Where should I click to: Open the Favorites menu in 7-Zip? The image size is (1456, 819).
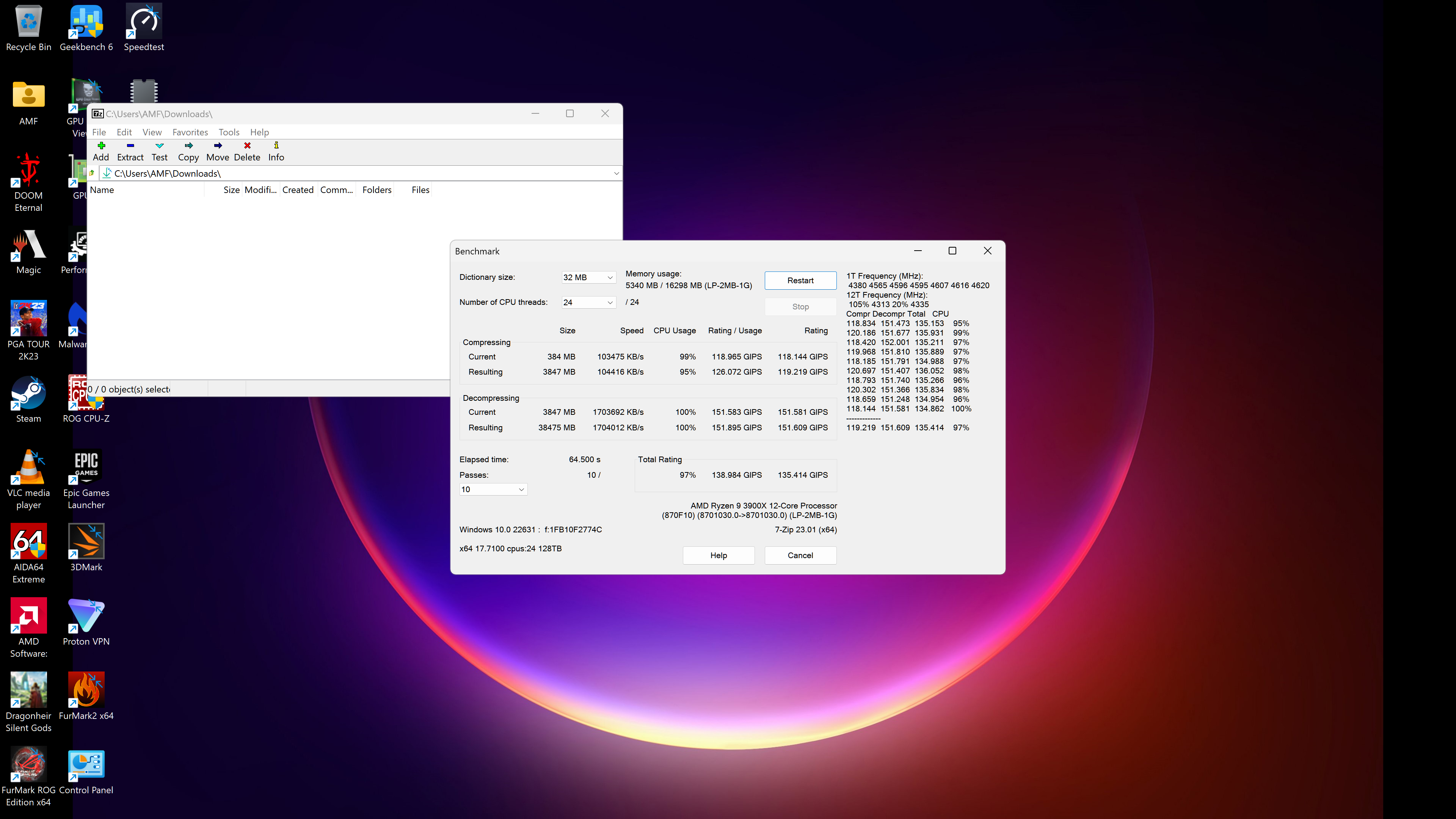190,132
